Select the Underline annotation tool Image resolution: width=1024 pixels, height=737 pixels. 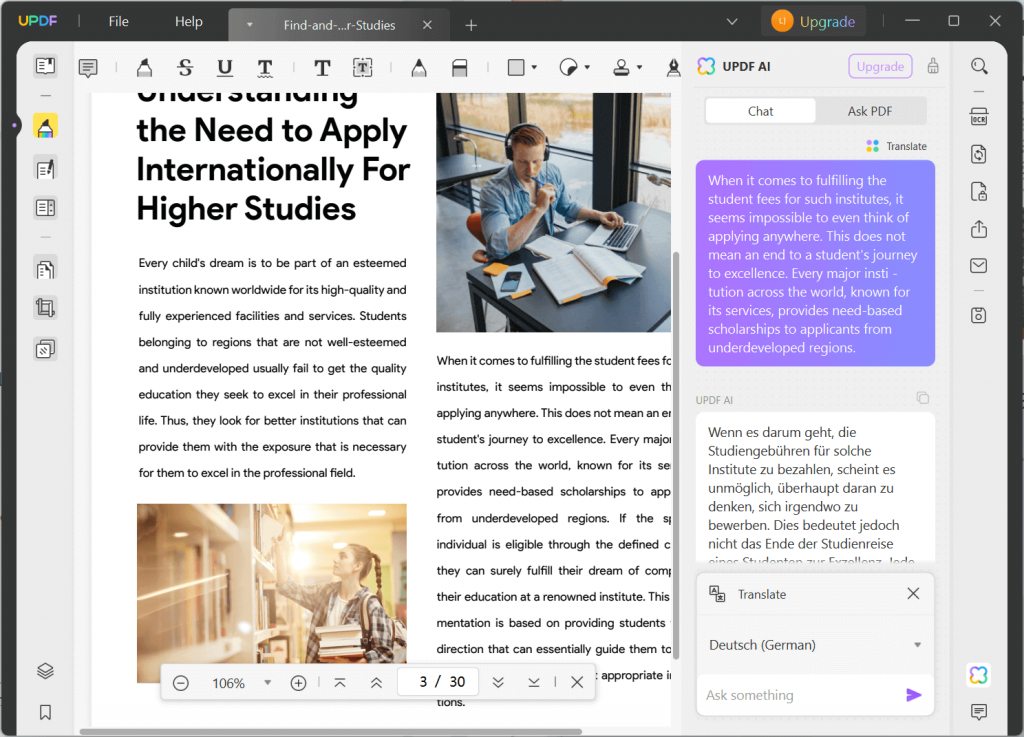pos(225,68)
